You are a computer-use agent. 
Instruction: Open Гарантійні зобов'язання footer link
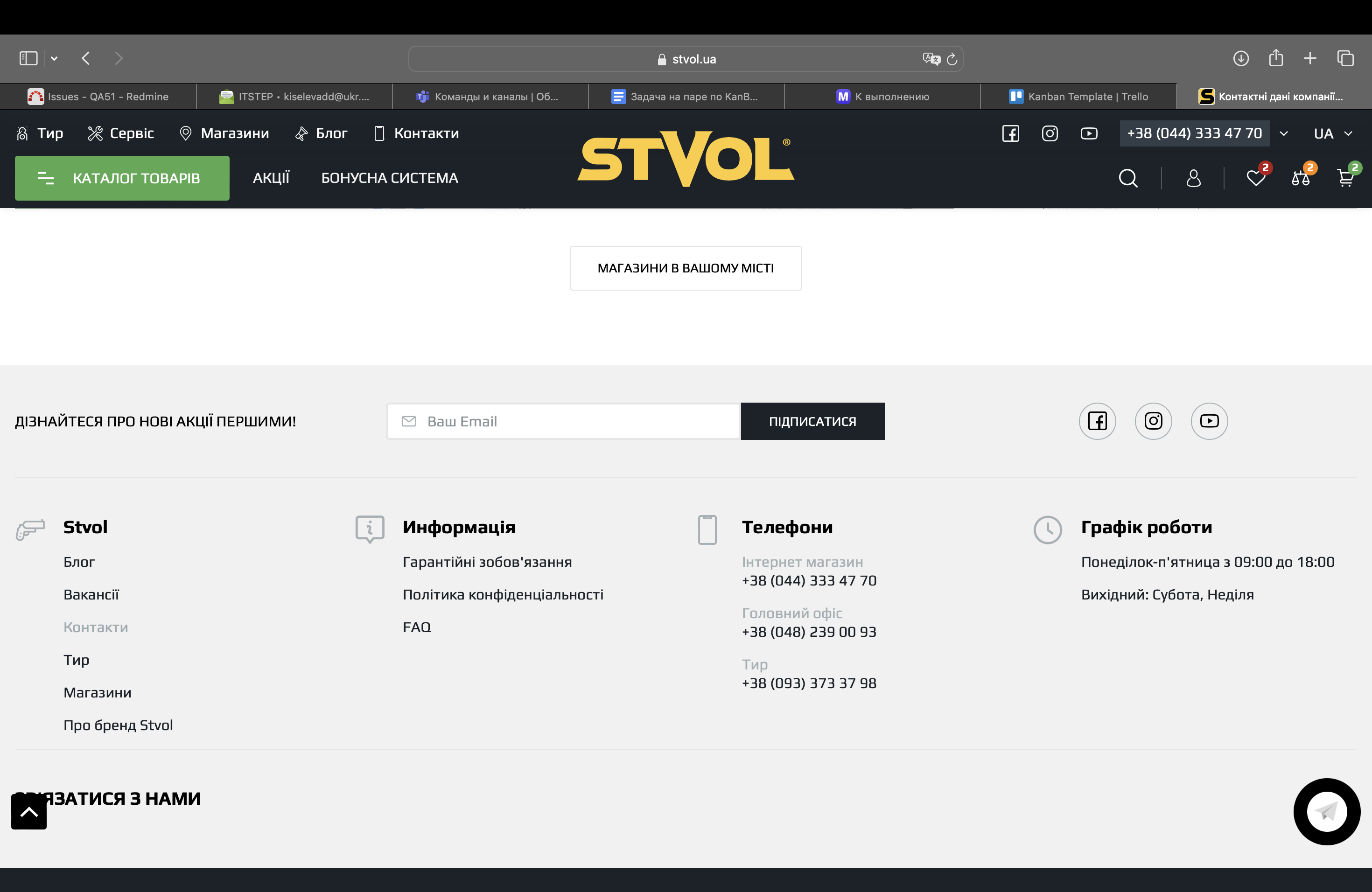[487, 562]
